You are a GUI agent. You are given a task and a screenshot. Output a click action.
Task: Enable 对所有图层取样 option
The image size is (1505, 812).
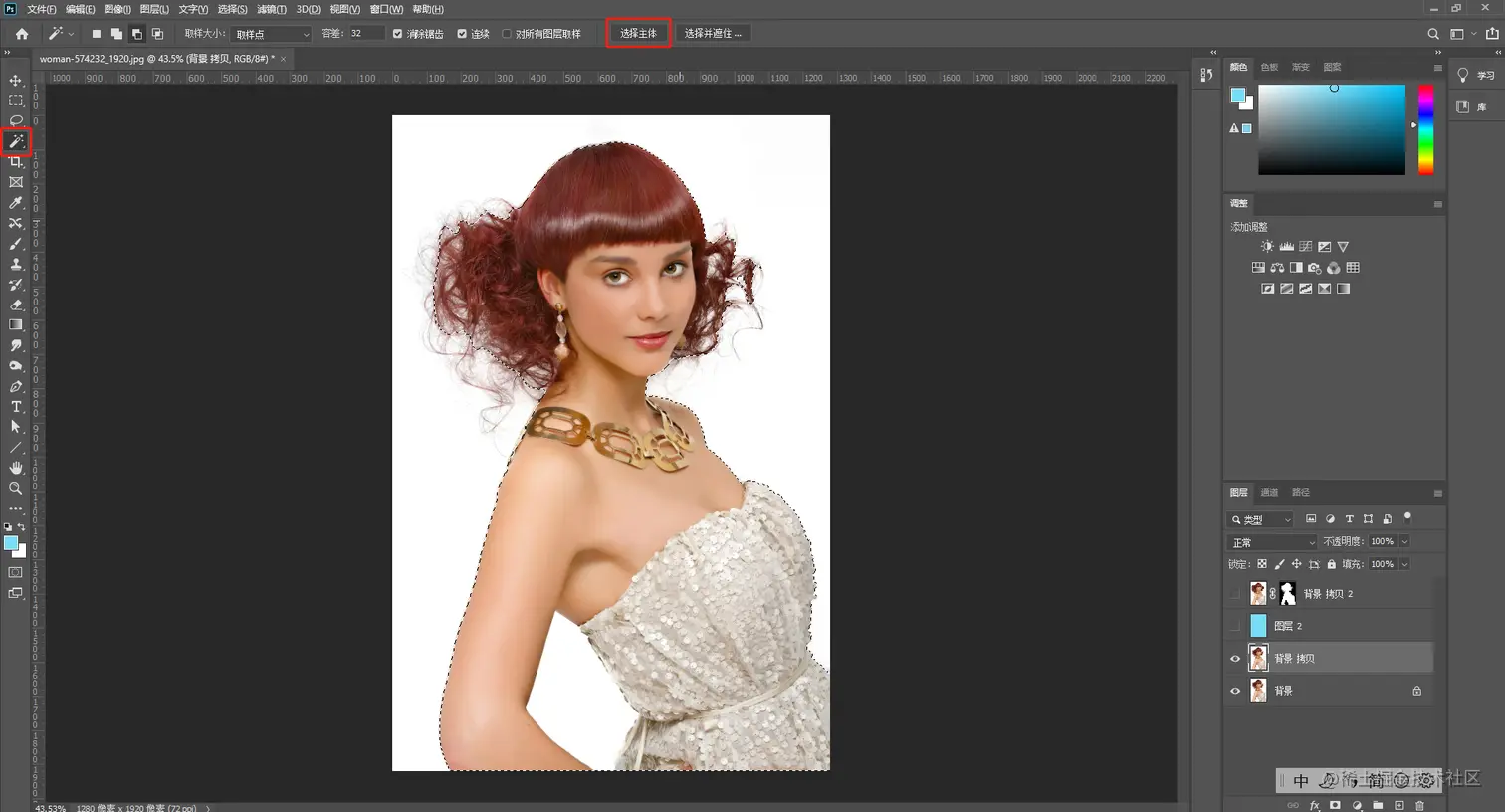coord(508,33)
